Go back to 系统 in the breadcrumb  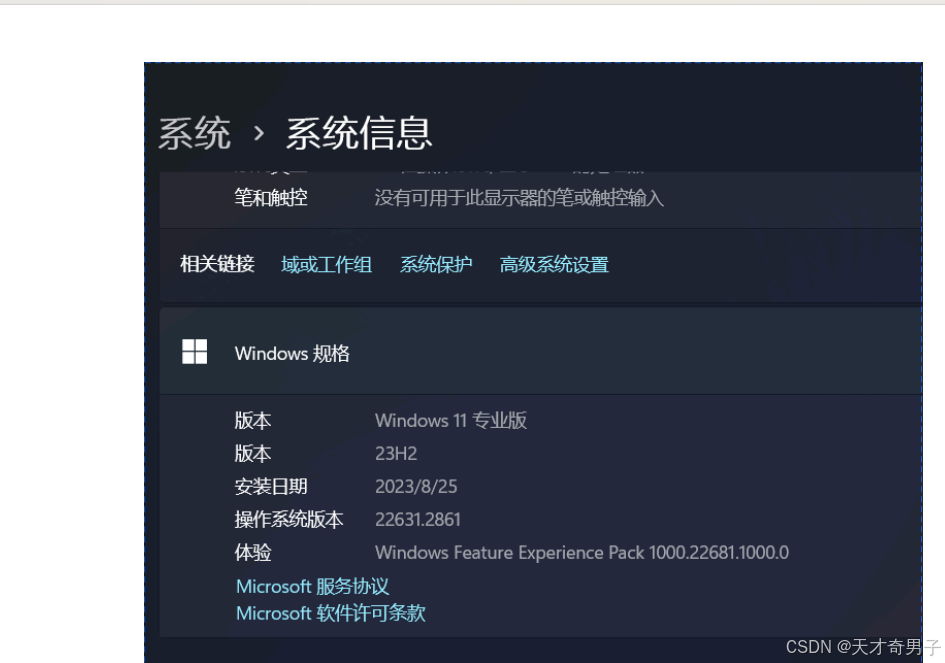tap(194, 133)
